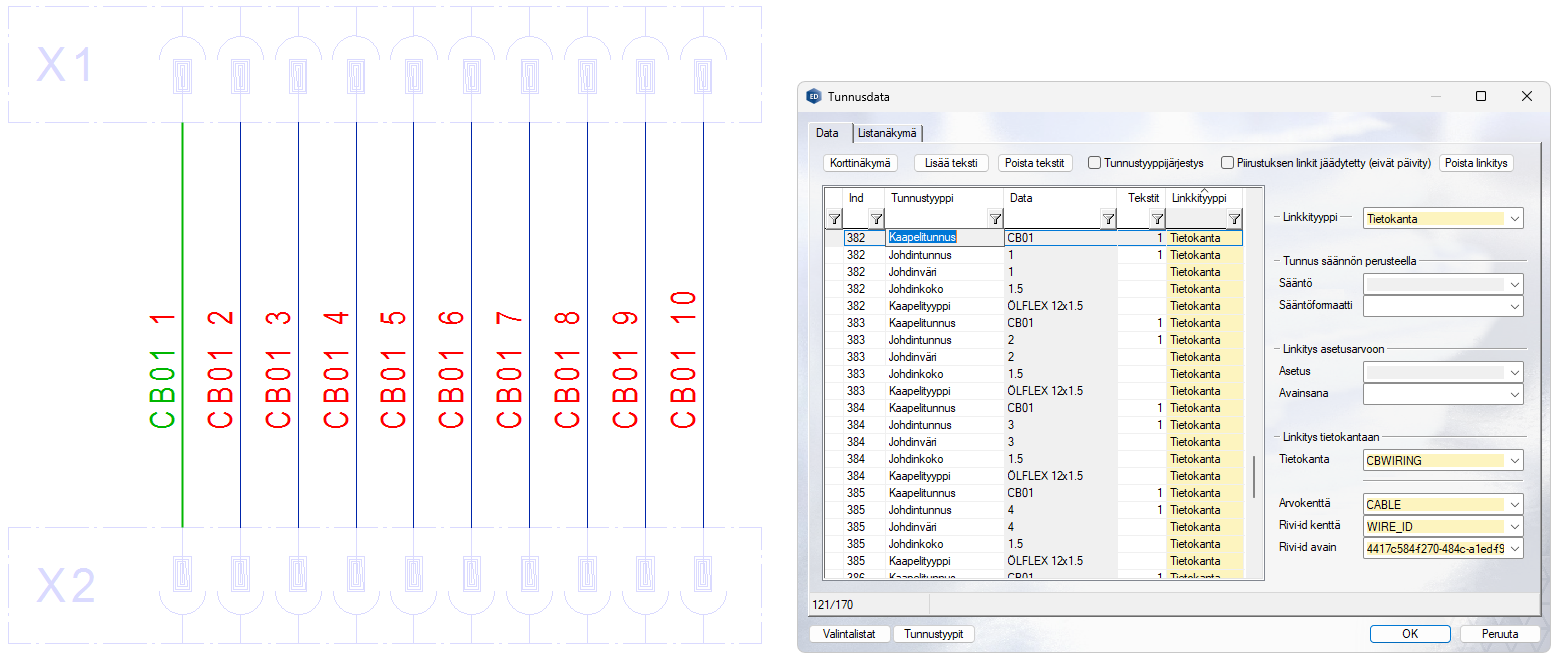Click the row-selector filter icon at table left

point(834,219)
